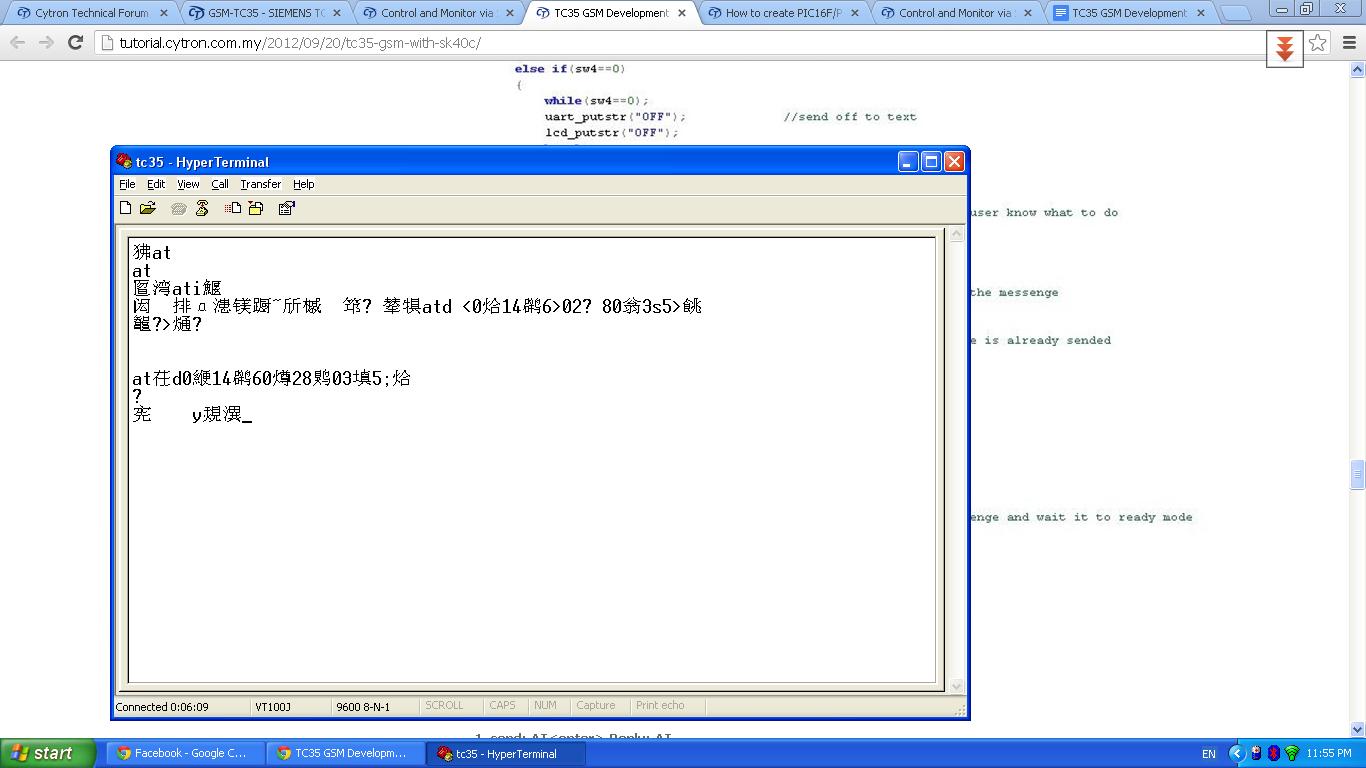Screen dimensions: 1366x768
Task: Bookmark this page with the star icon
Action: click(1318, 43)
